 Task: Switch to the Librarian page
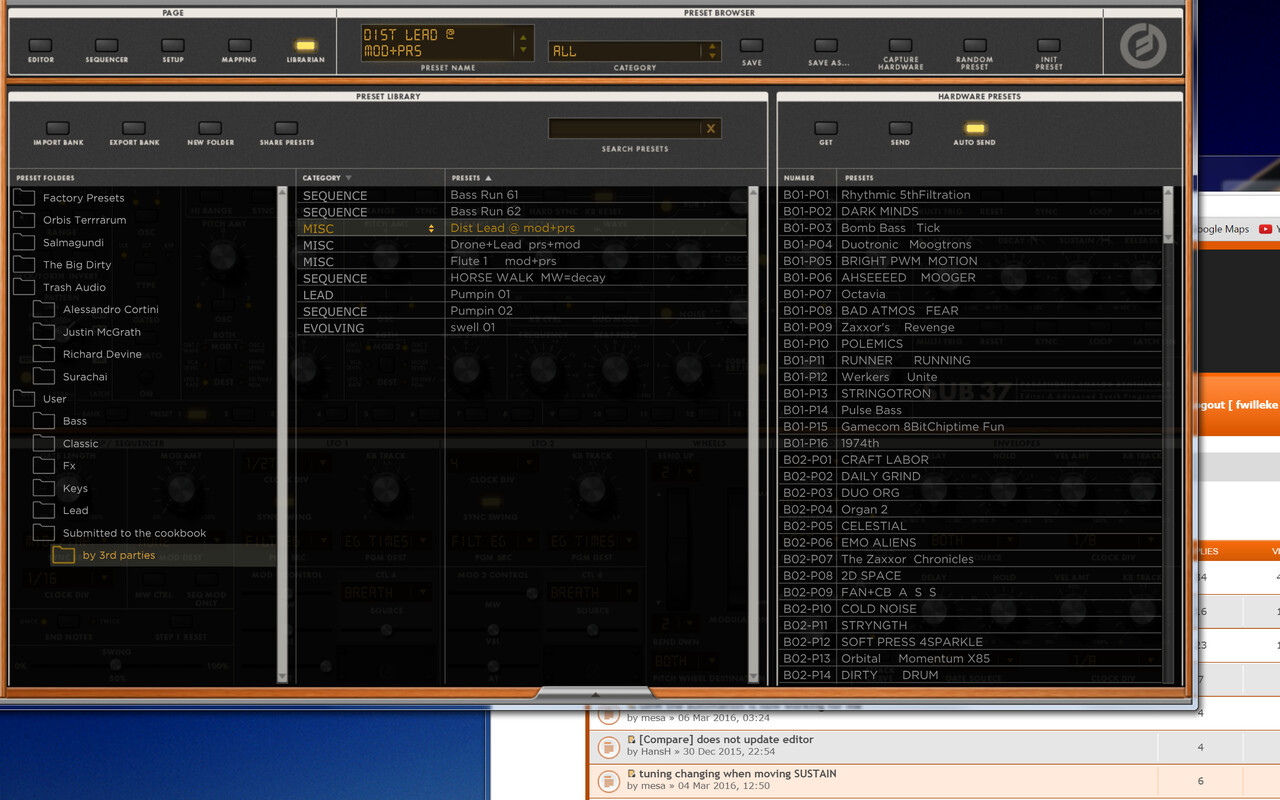(x=305, y=46)
